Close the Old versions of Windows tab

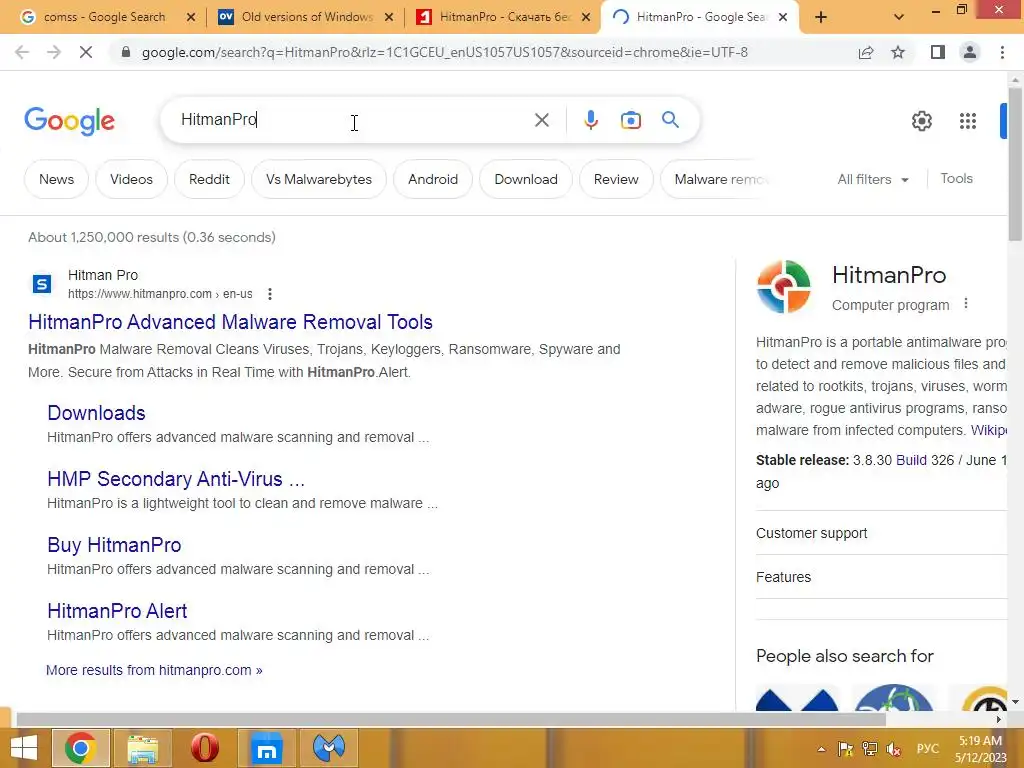coord(389,18)
